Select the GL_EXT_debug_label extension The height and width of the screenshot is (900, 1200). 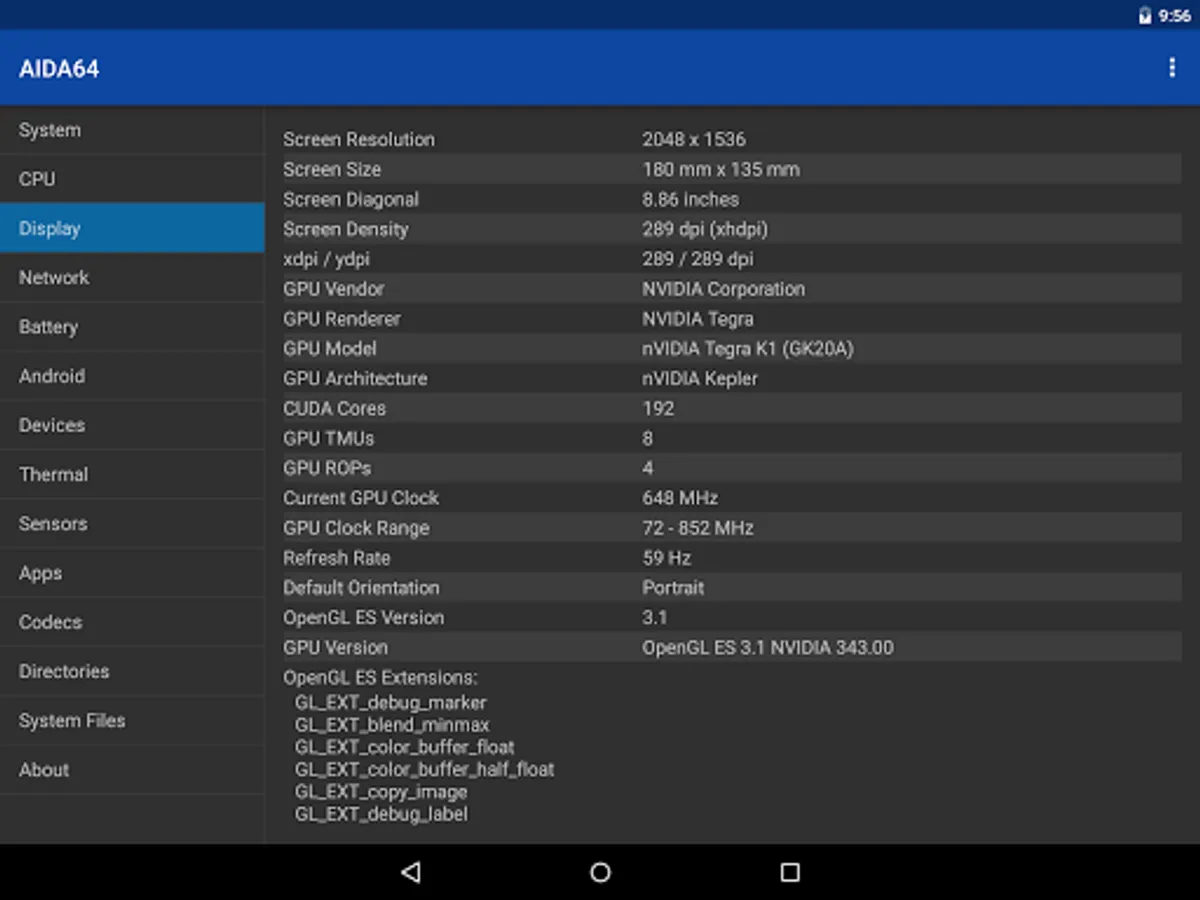pyautogui.click(x=381, y=814)
